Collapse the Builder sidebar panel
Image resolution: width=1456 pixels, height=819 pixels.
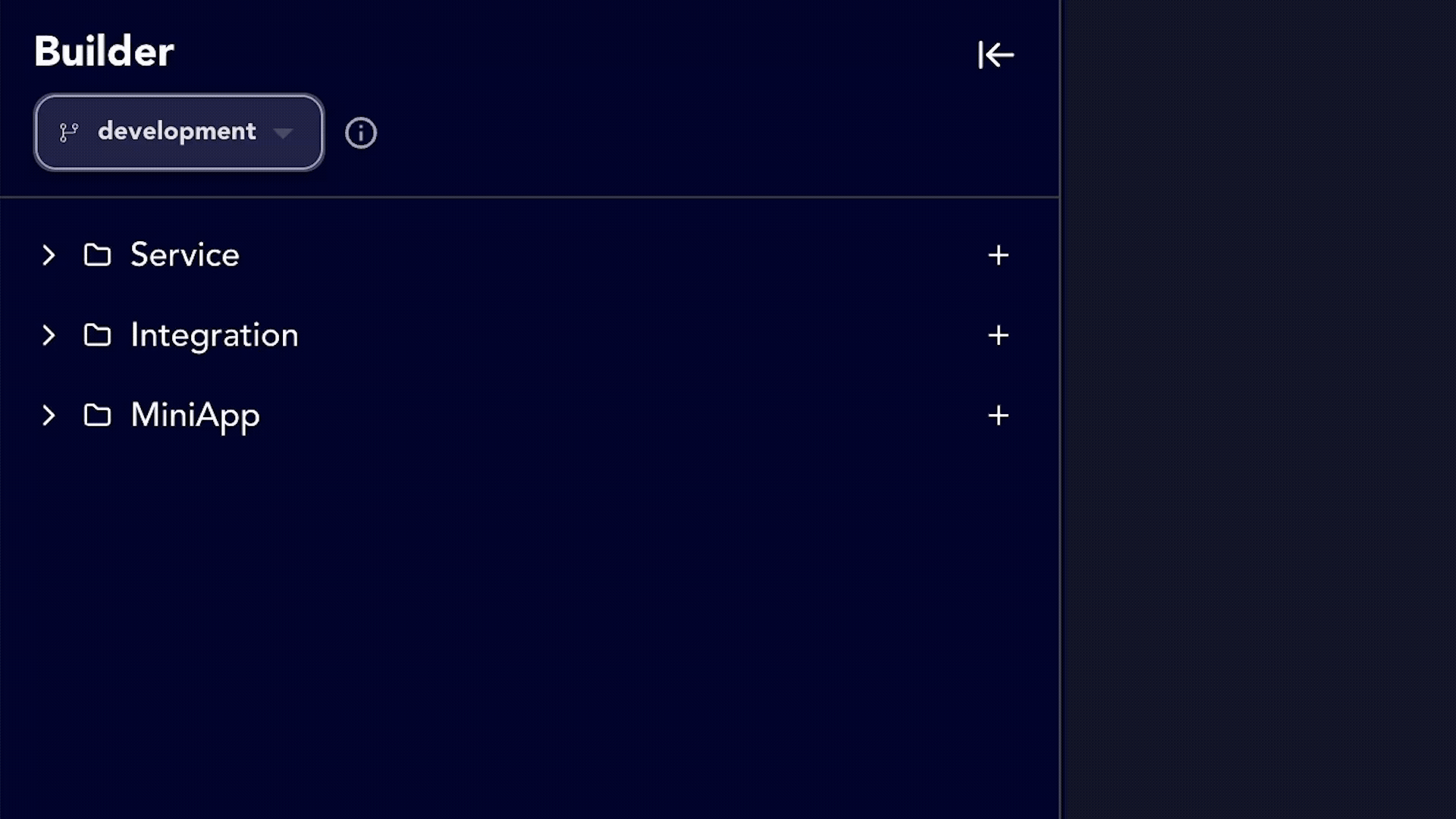[996, 55]
